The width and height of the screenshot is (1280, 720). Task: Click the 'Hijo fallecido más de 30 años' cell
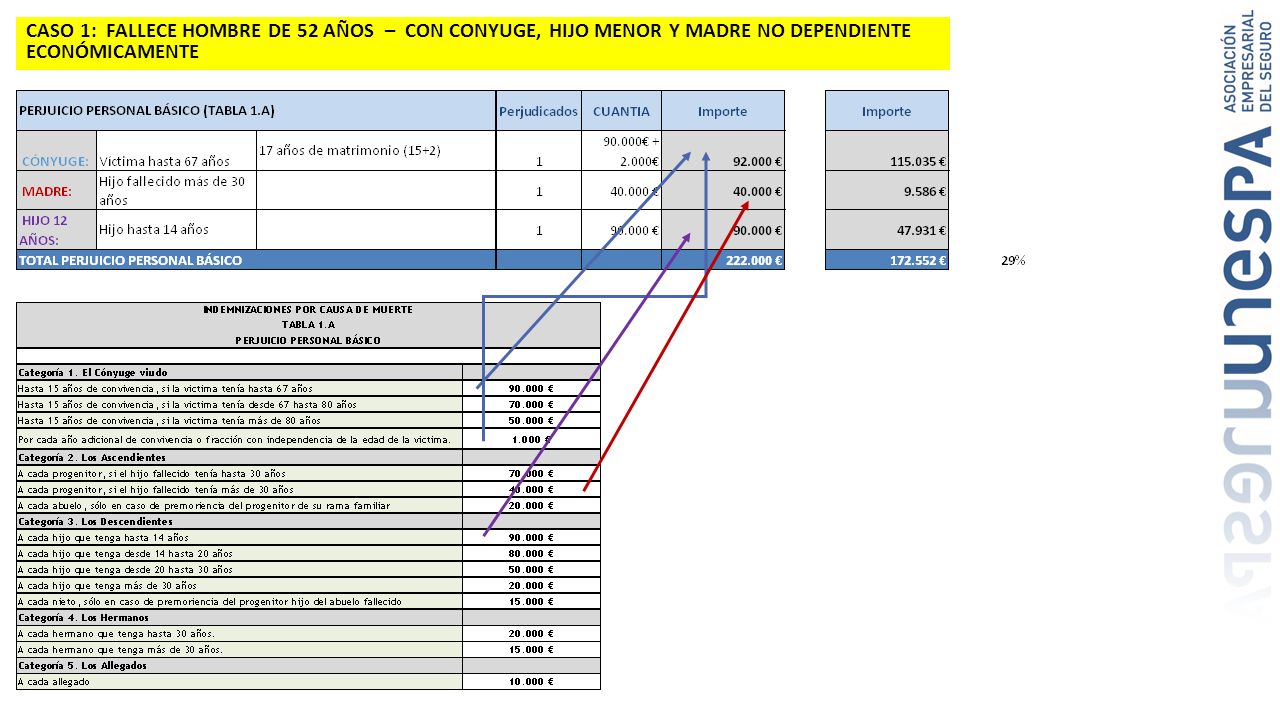[176, 190]
